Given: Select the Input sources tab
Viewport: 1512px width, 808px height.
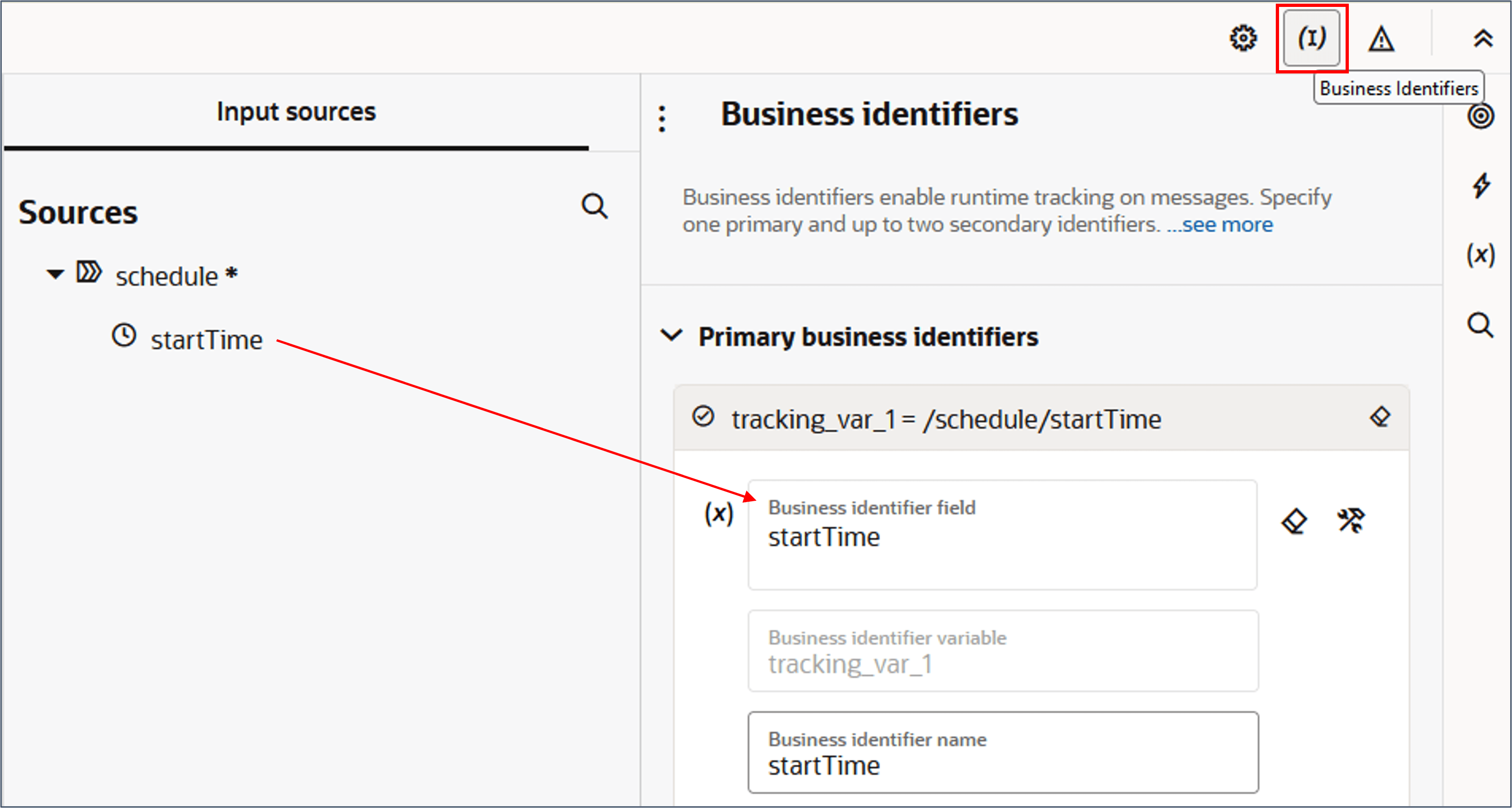Looking at the screenshot, I should (x=296, y=111).
